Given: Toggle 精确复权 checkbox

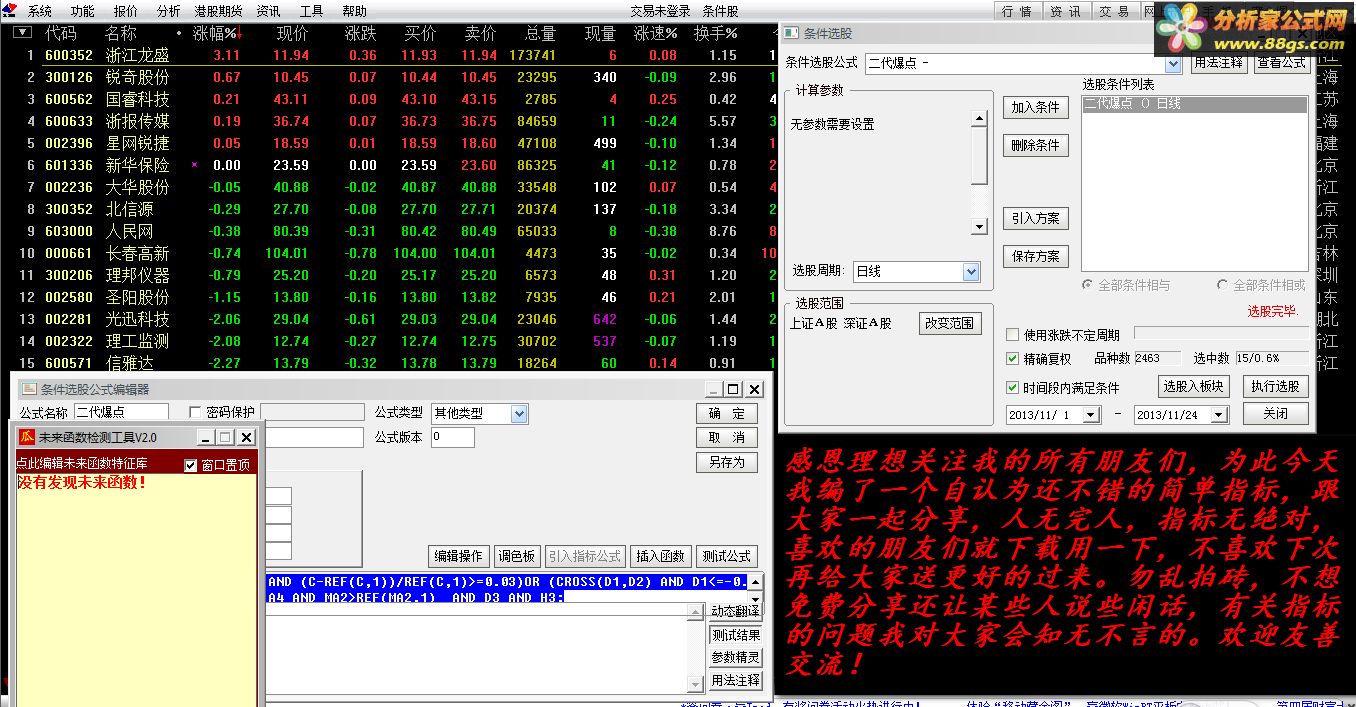Looking at the screenshot, I should point(1013,359).
